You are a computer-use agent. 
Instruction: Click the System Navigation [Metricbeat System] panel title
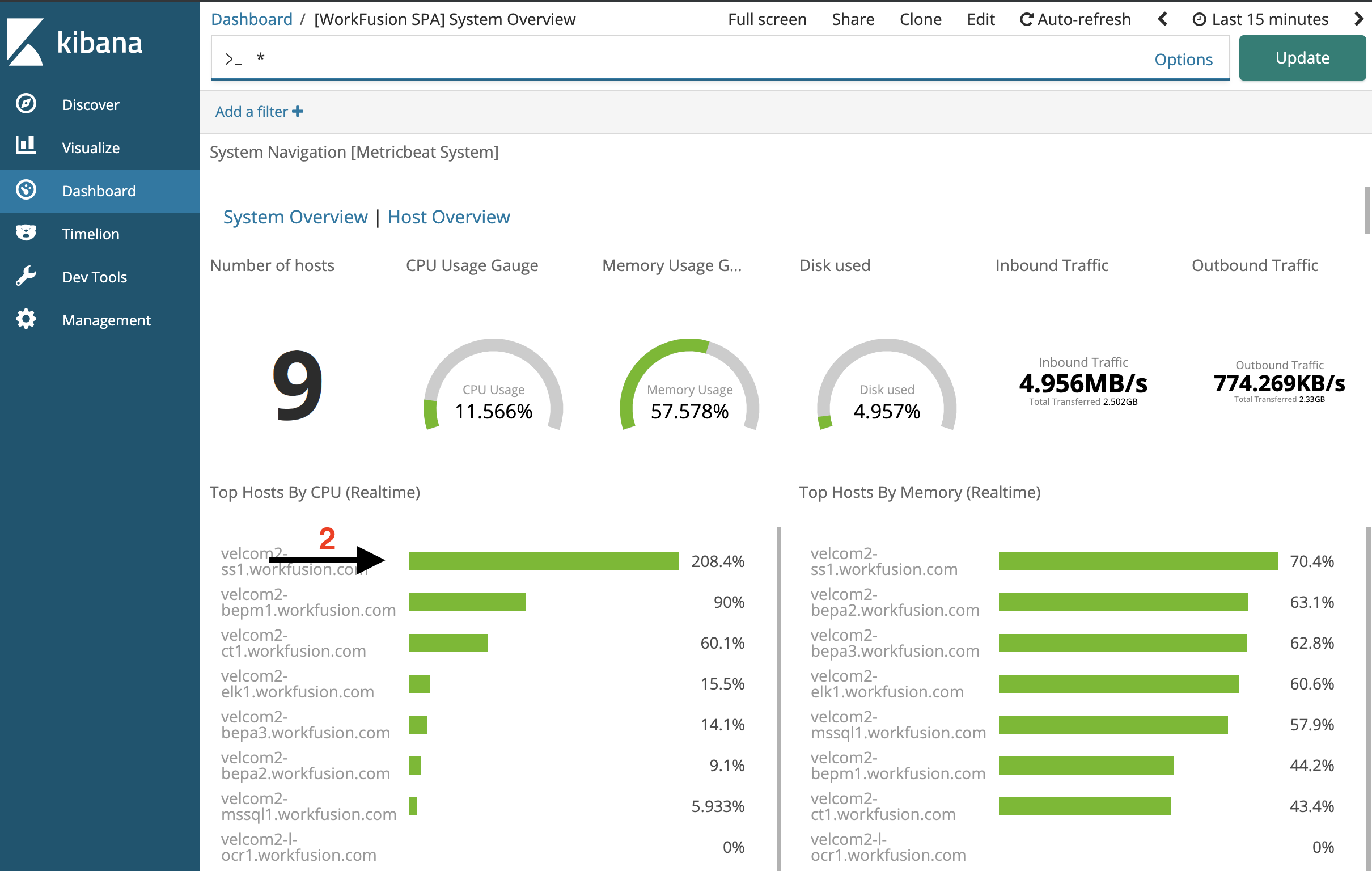pyautogui.click(x=354, y=152)
